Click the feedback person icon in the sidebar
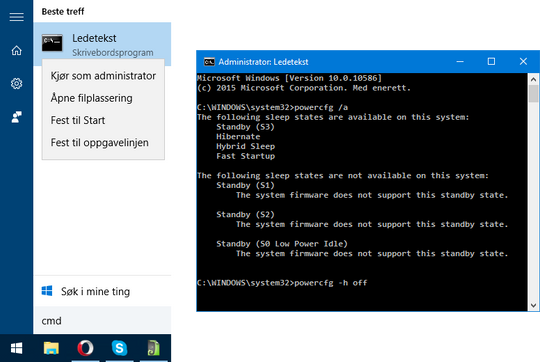540x362 pixels. pos(17,117)
